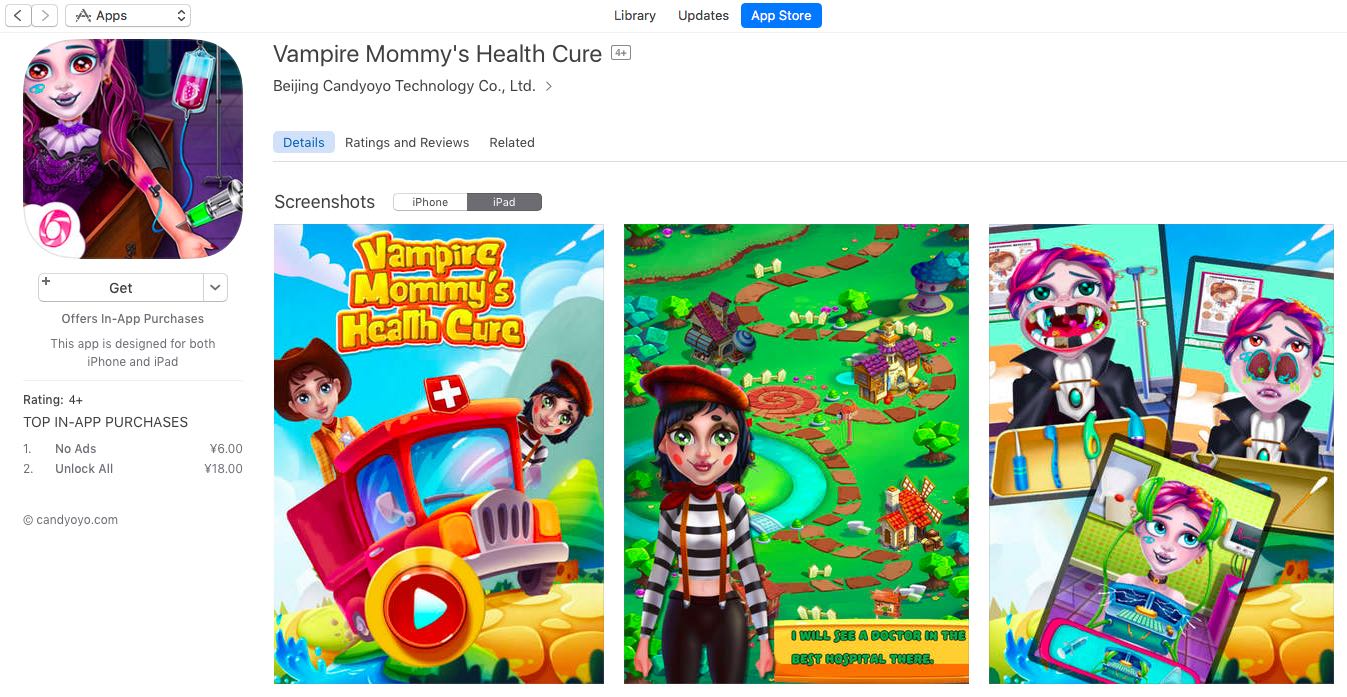Open the Ratings and Reviews tab

[407, 142]
